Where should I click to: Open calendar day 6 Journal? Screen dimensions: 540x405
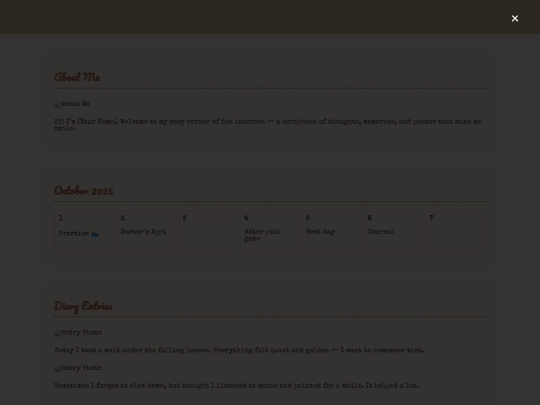pyautogui.click(x=393, y=232)
